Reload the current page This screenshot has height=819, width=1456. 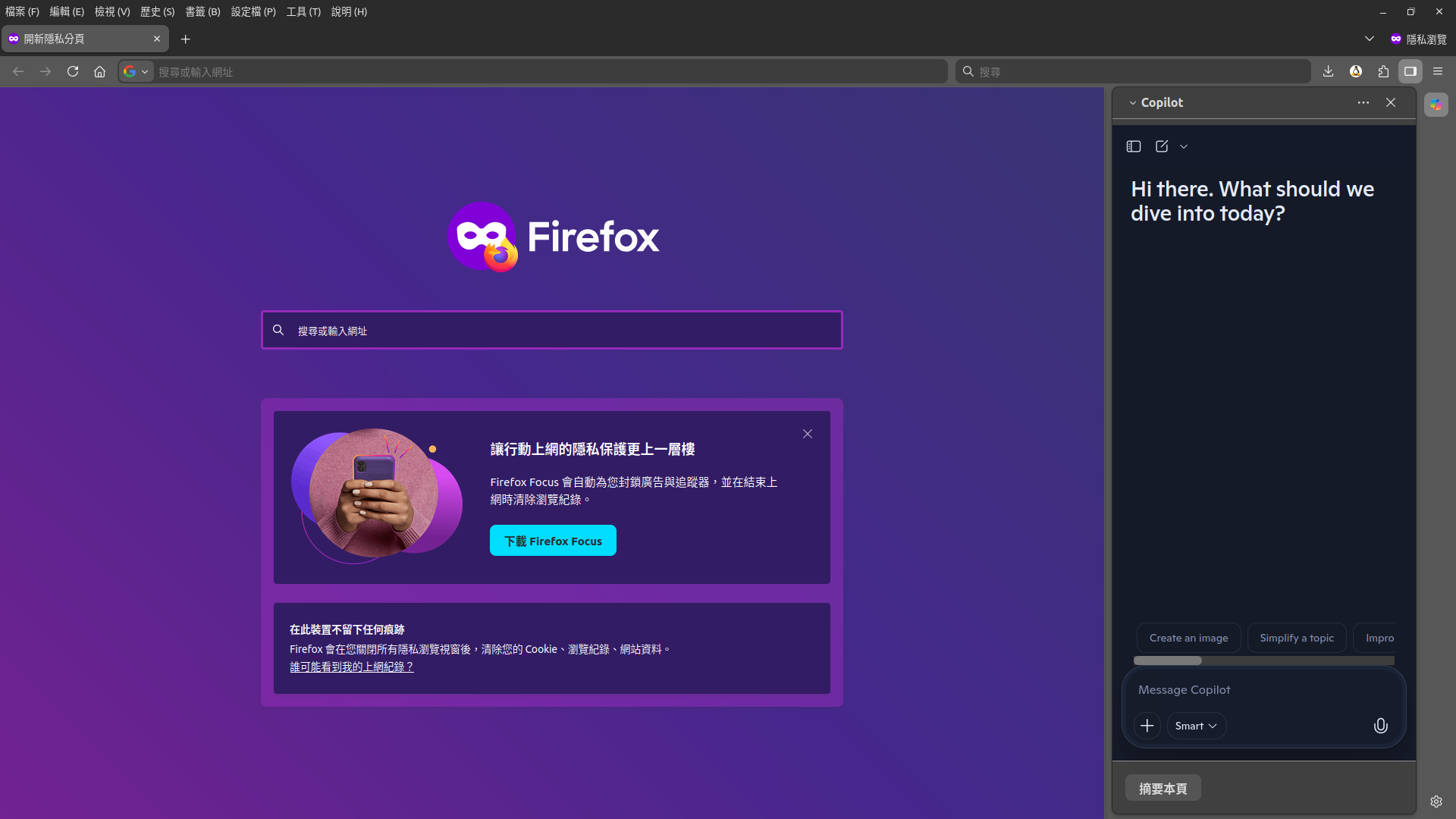click(x=73, y=71)
